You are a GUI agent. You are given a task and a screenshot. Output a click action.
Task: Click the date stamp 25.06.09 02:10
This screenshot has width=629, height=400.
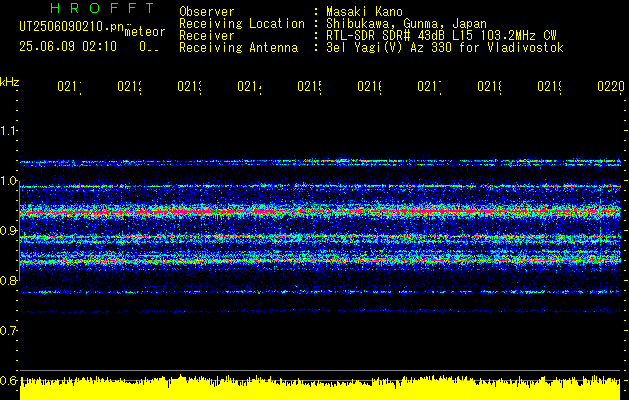point(68,47)
